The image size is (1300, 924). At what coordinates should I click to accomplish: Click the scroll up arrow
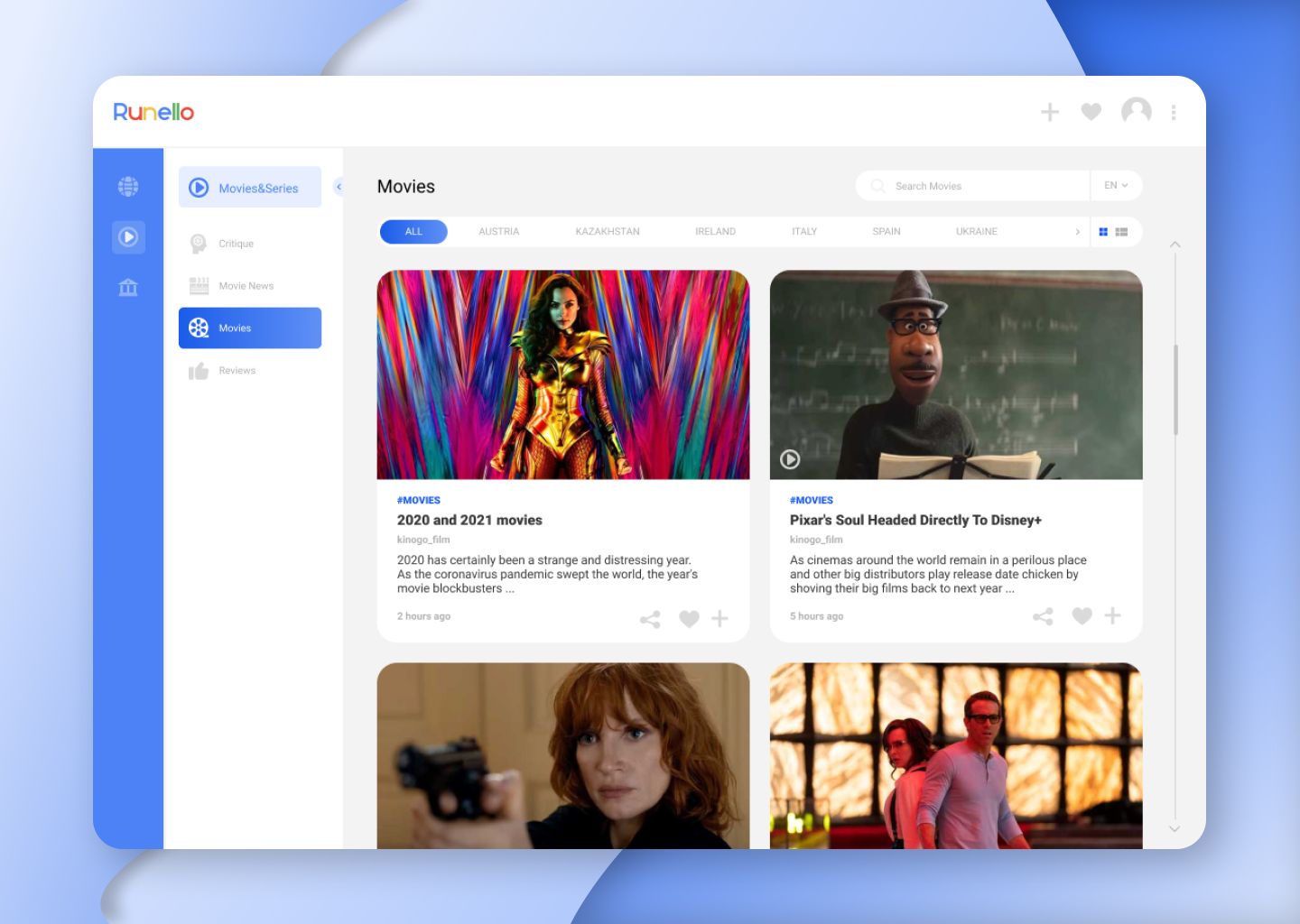click(x=1175, y=245)
